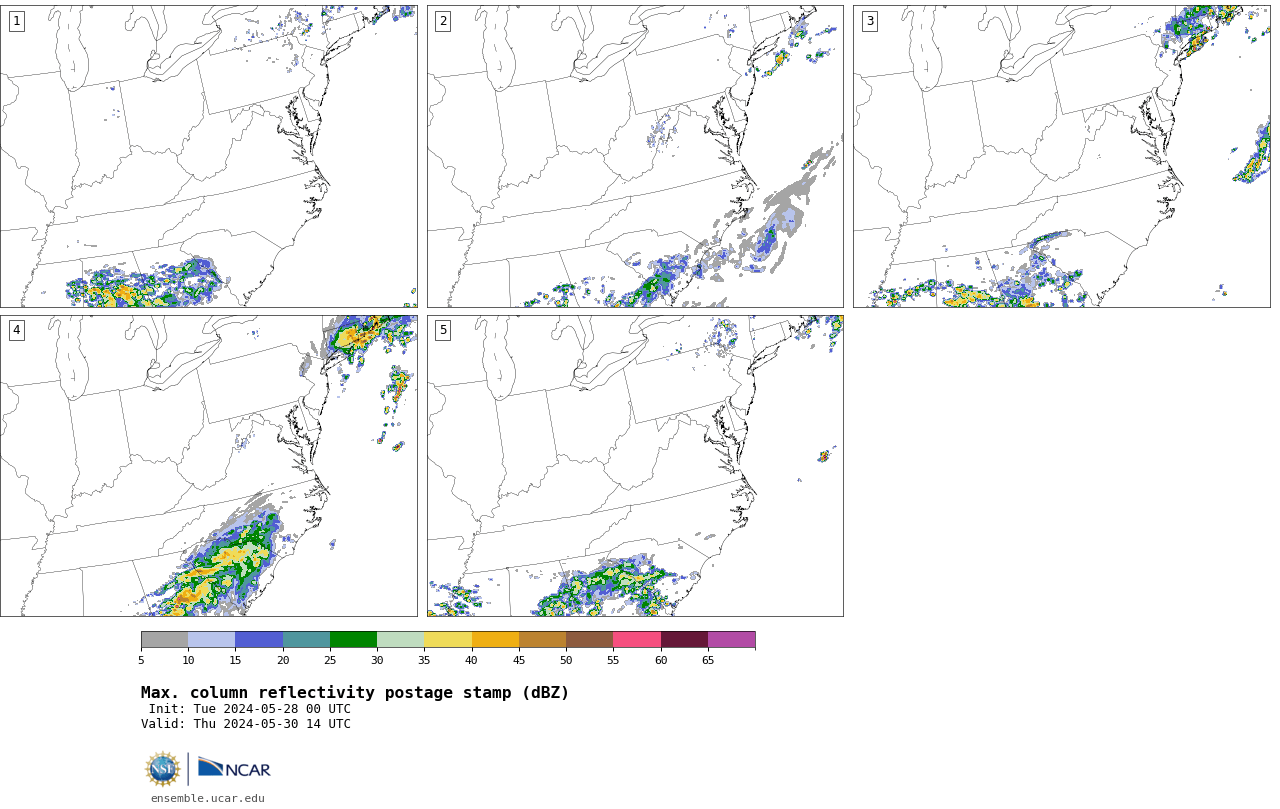Click the ensemble.ucar.edu text
The height and width of the screenshot is (809, 1280).
pos(208,798)
